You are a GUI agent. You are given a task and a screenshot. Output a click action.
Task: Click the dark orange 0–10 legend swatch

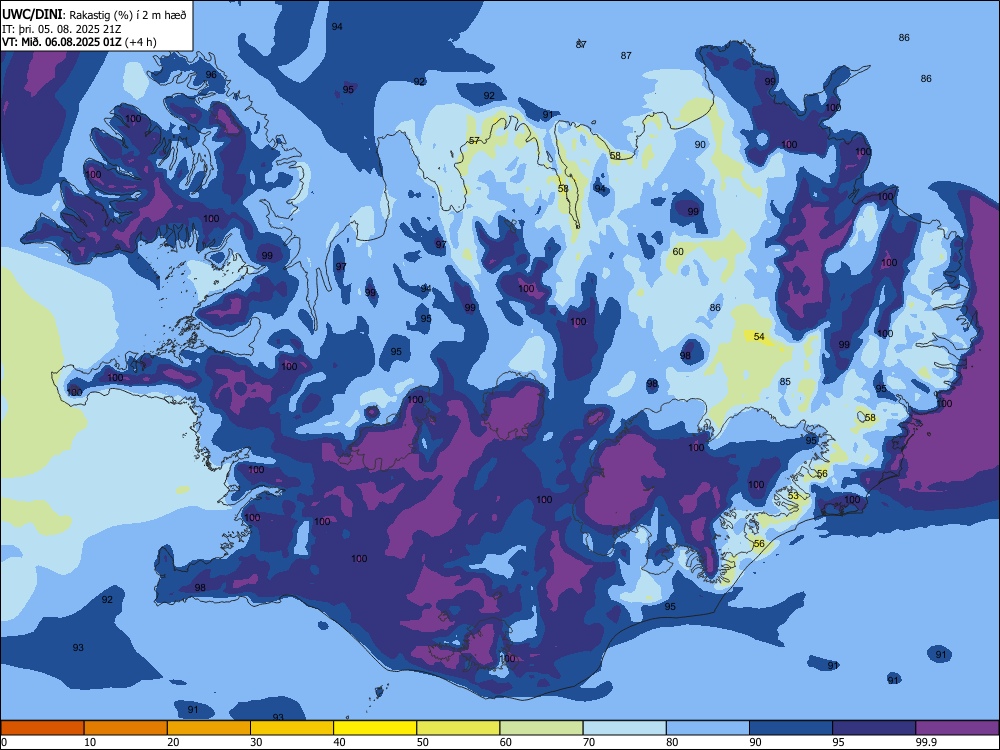click(x=42, y=728)
